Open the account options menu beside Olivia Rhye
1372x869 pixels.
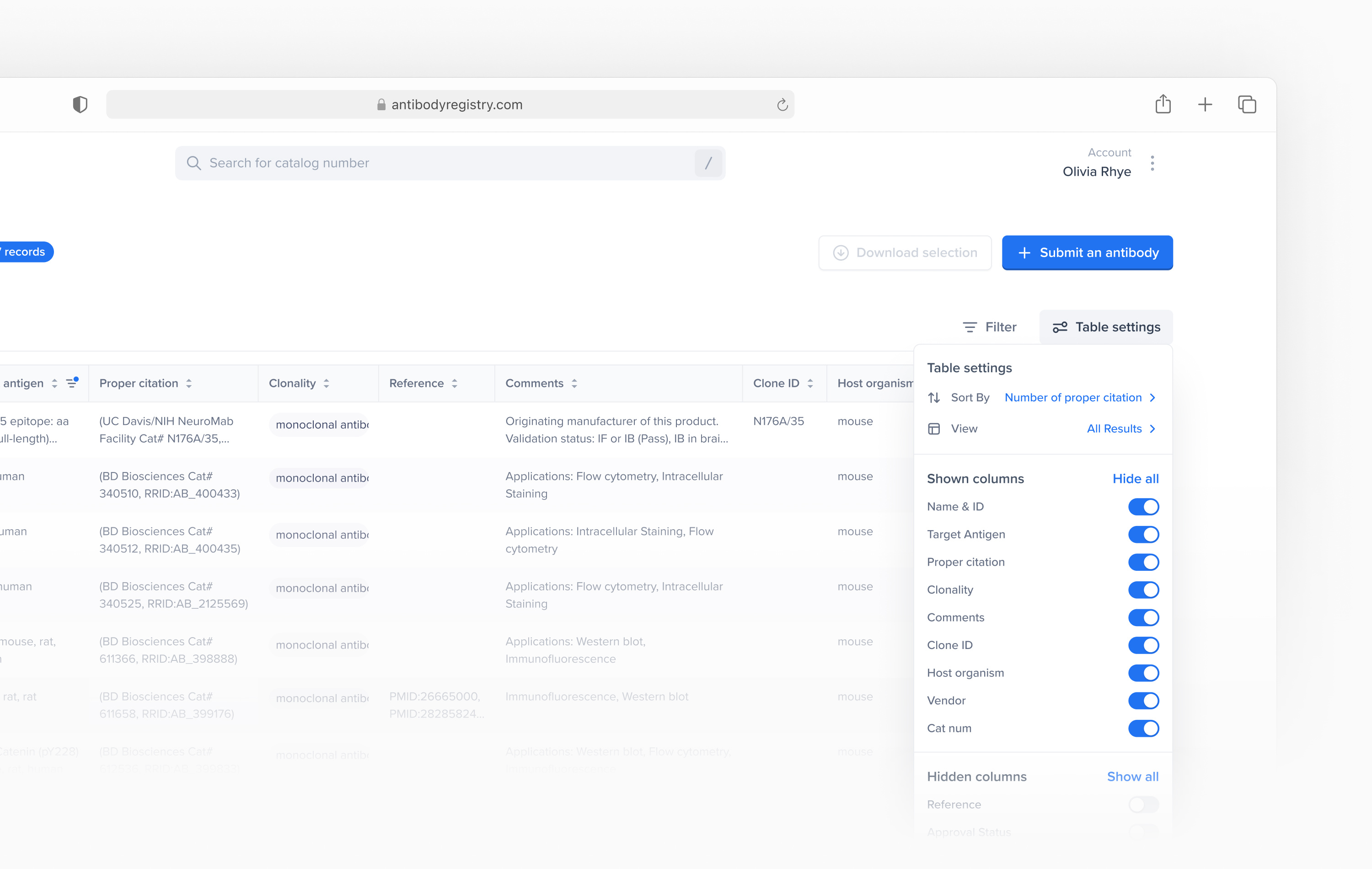point(1152,164)
